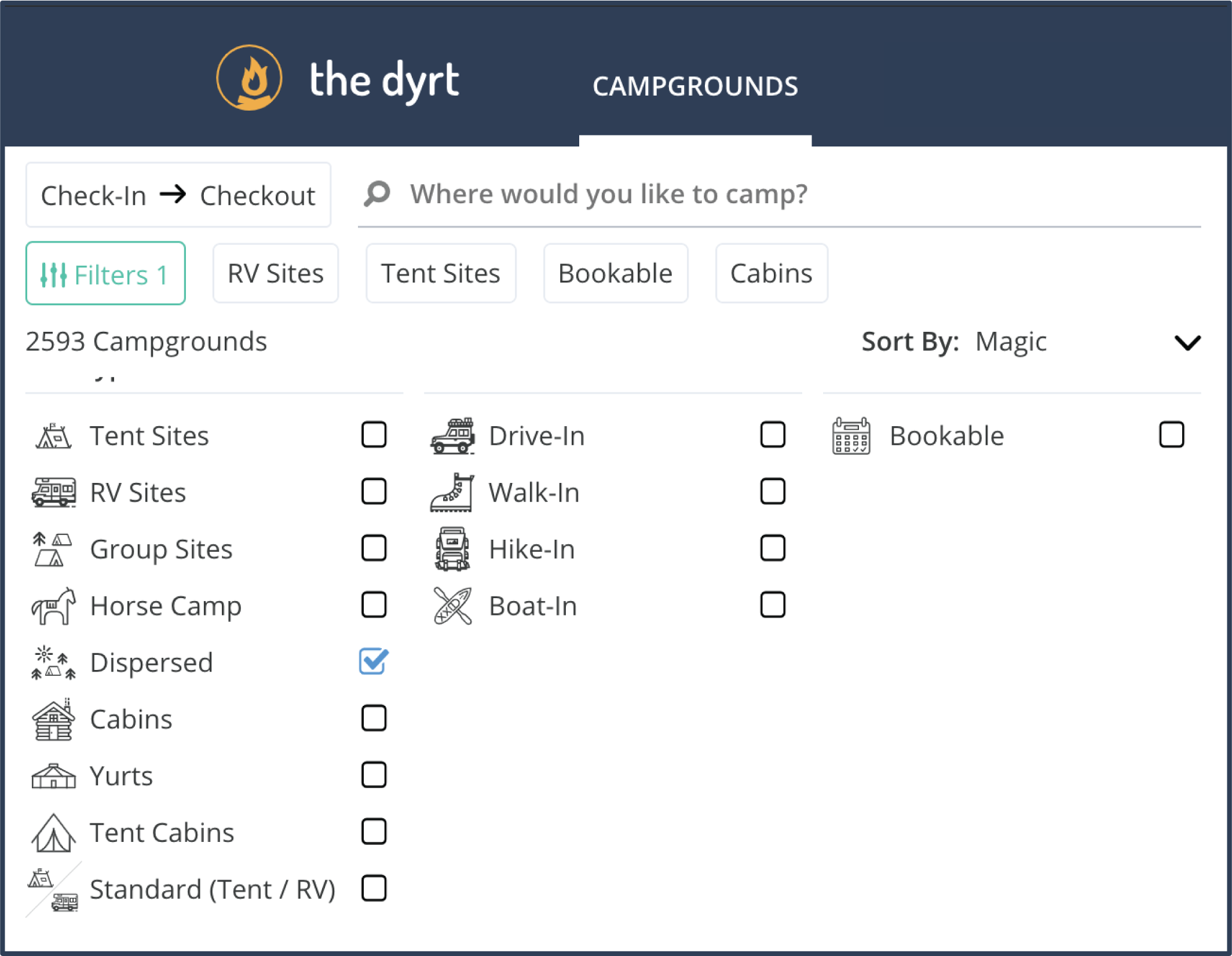Click the Tent Sites tent icon

coord(53,435)
